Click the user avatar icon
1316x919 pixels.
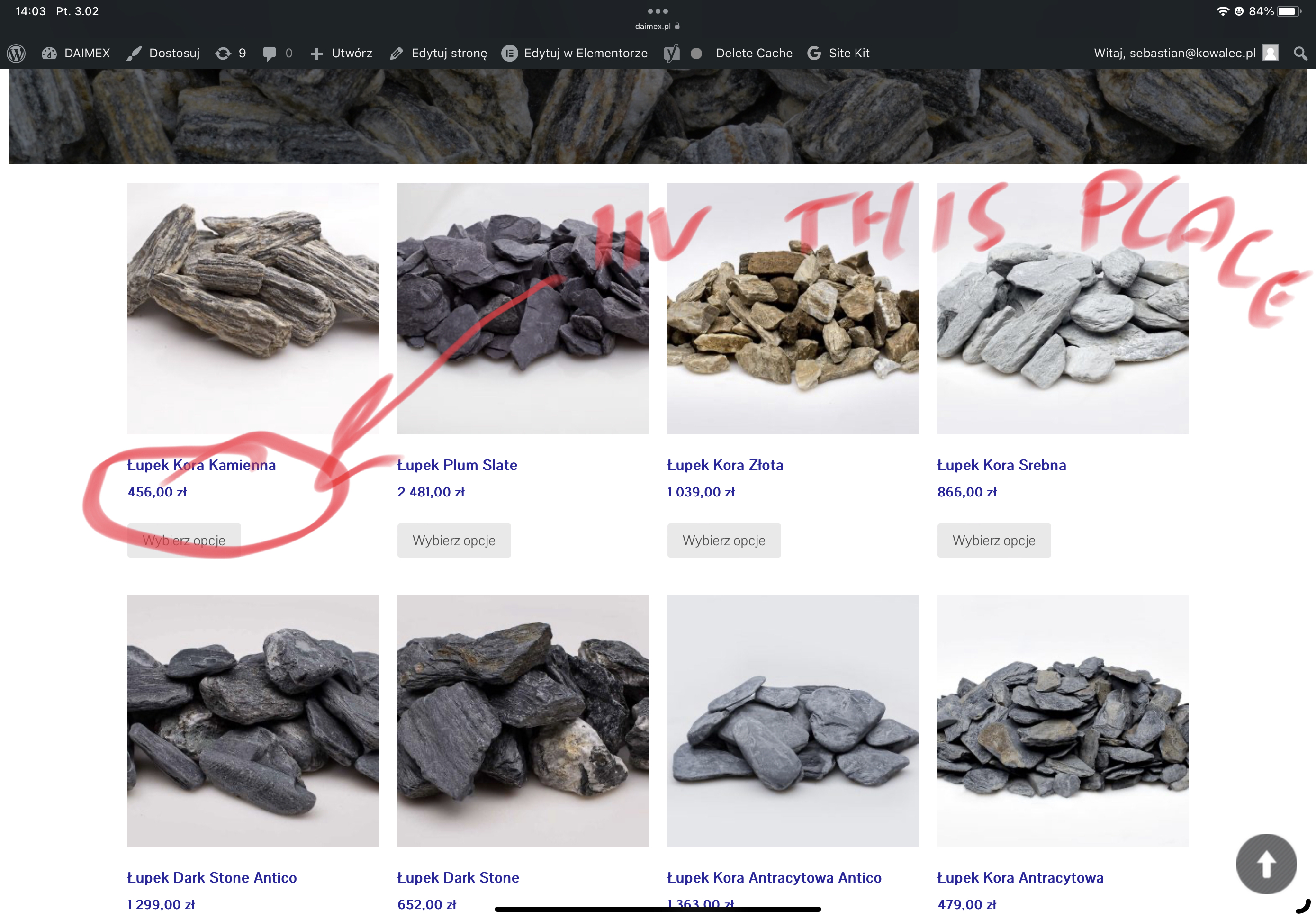coord(1271,54)
